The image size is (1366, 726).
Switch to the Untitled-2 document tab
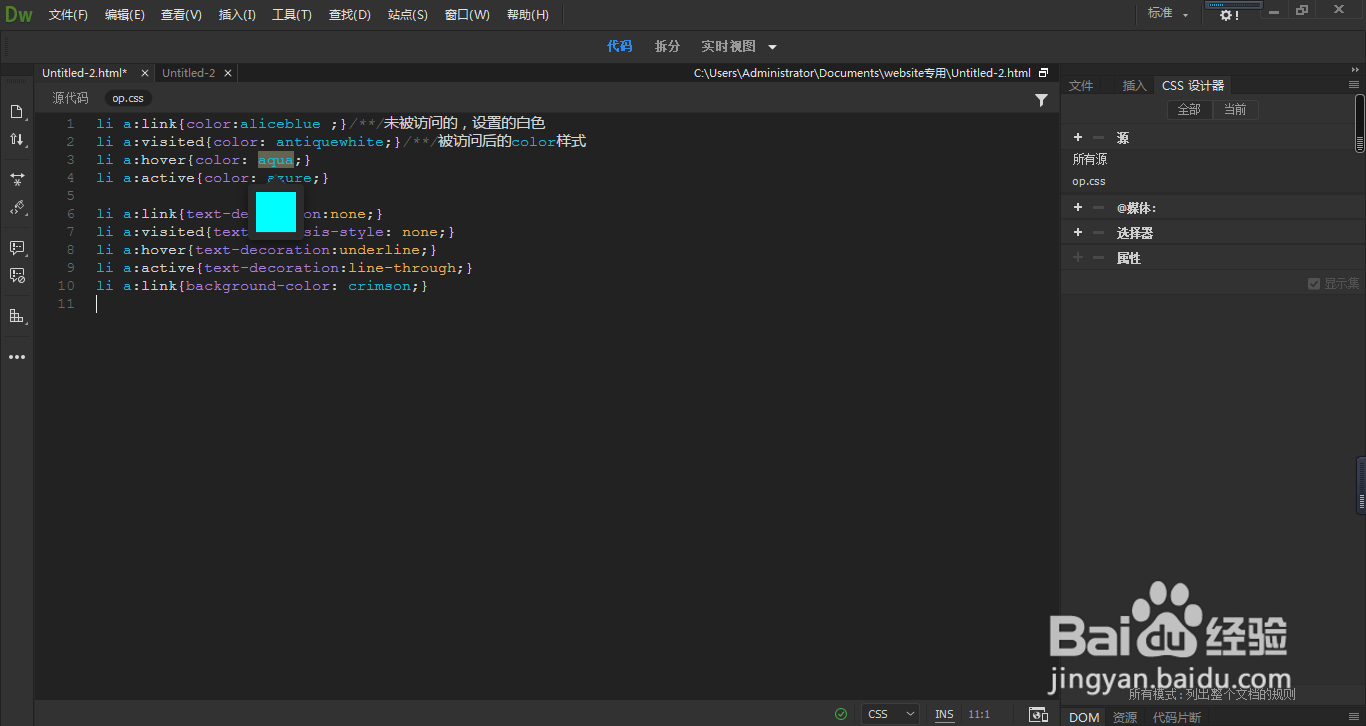click(189, 73)
